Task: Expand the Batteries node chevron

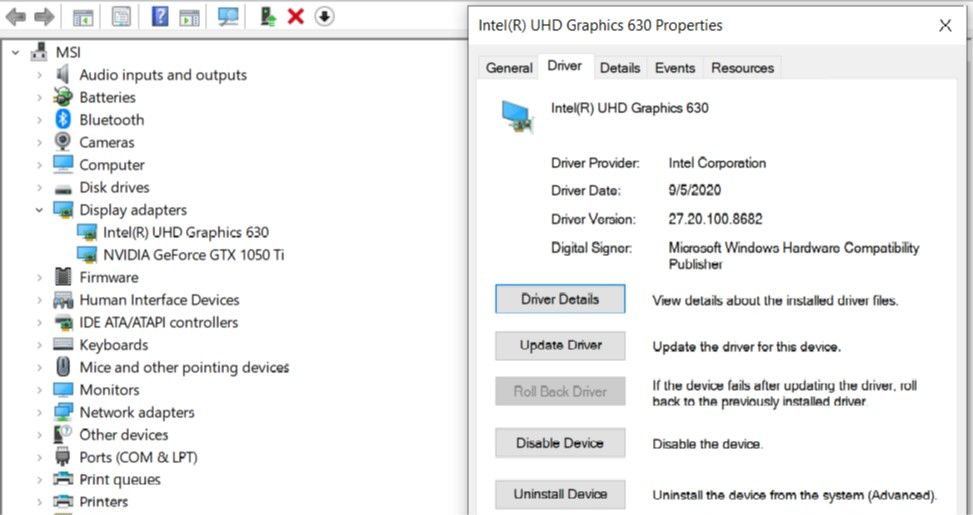Action: coord(39,97)
